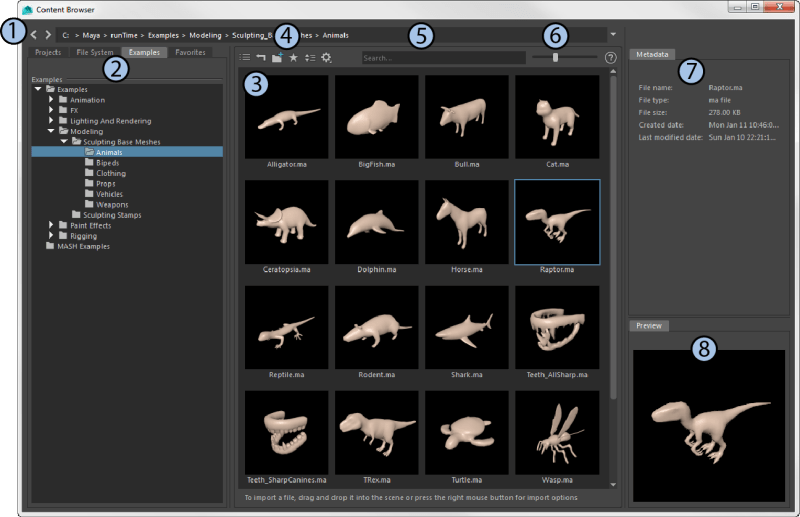The image size is (800, 517).
Task: Select the Reptile.ma thumbnail
Action: [x=286, y=327]
